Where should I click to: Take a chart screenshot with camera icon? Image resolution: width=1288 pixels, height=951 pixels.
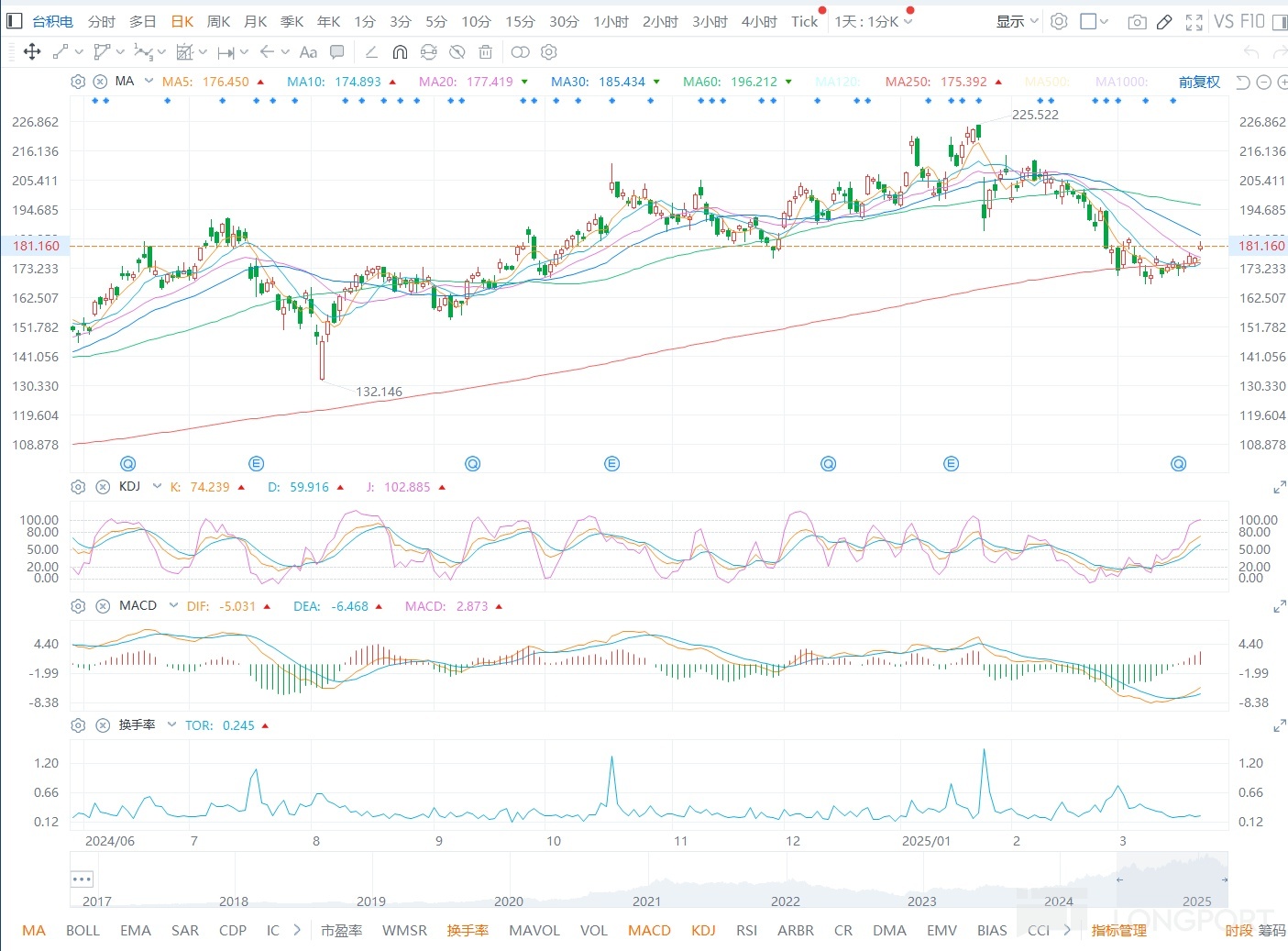click(1137, 22)
